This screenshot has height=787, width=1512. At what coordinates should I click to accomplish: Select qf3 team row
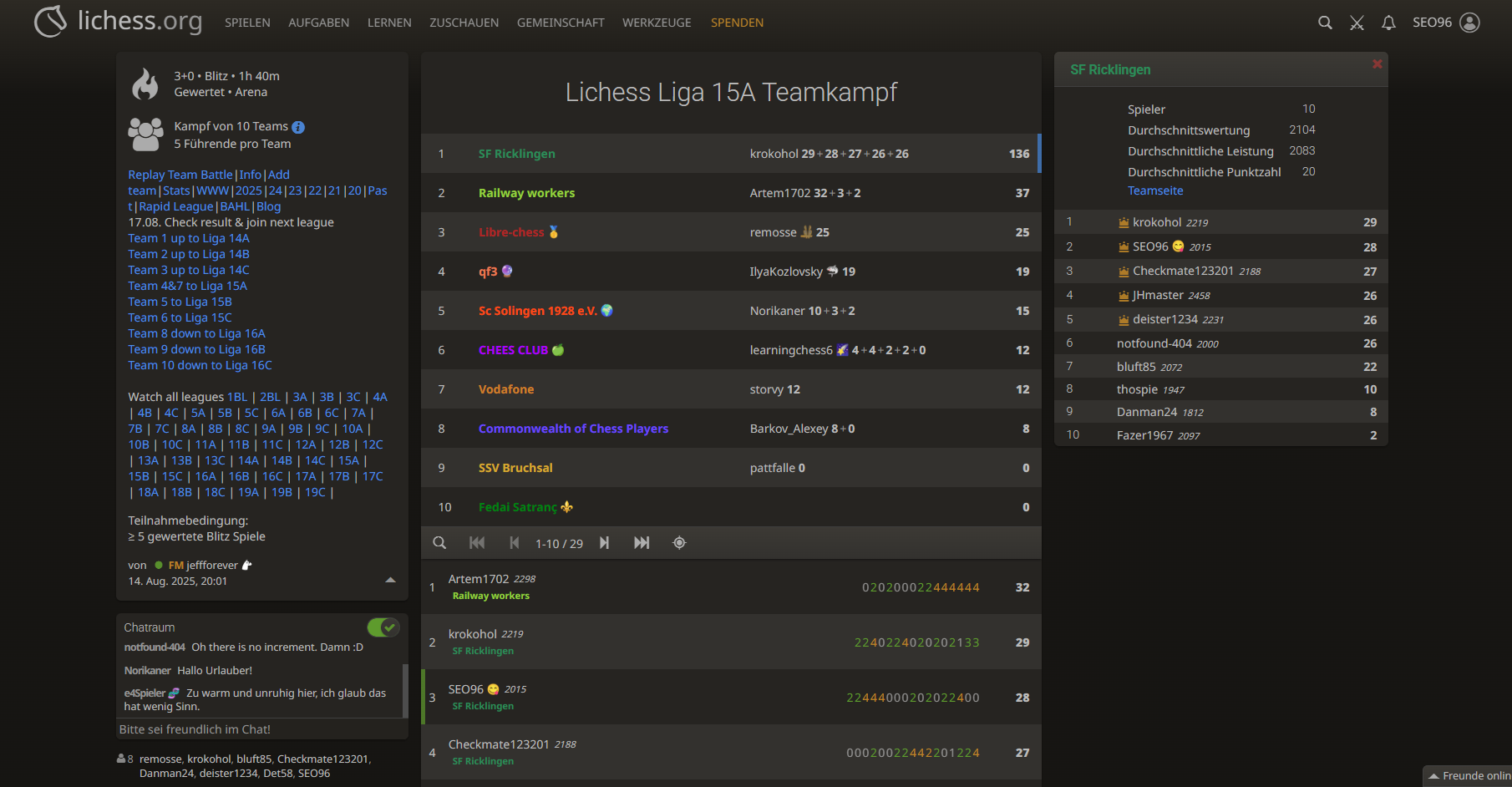pos(731,272)
